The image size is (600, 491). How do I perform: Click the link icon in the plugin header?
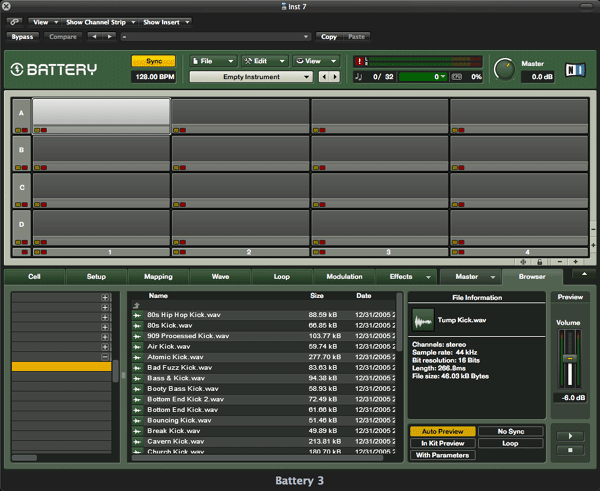(16, 21)
